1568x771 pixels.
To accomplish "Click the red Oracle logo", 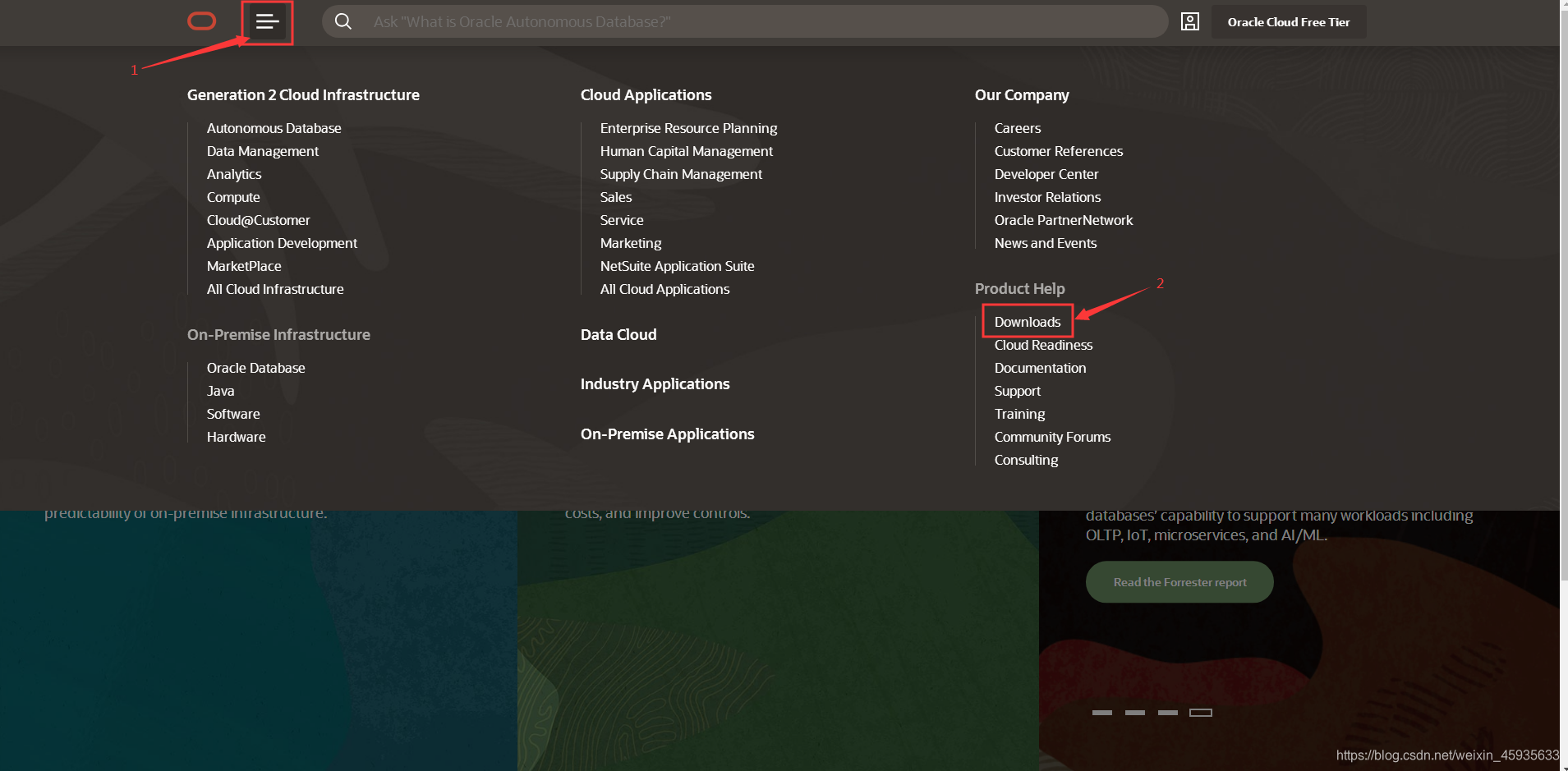I will [202, 21].
